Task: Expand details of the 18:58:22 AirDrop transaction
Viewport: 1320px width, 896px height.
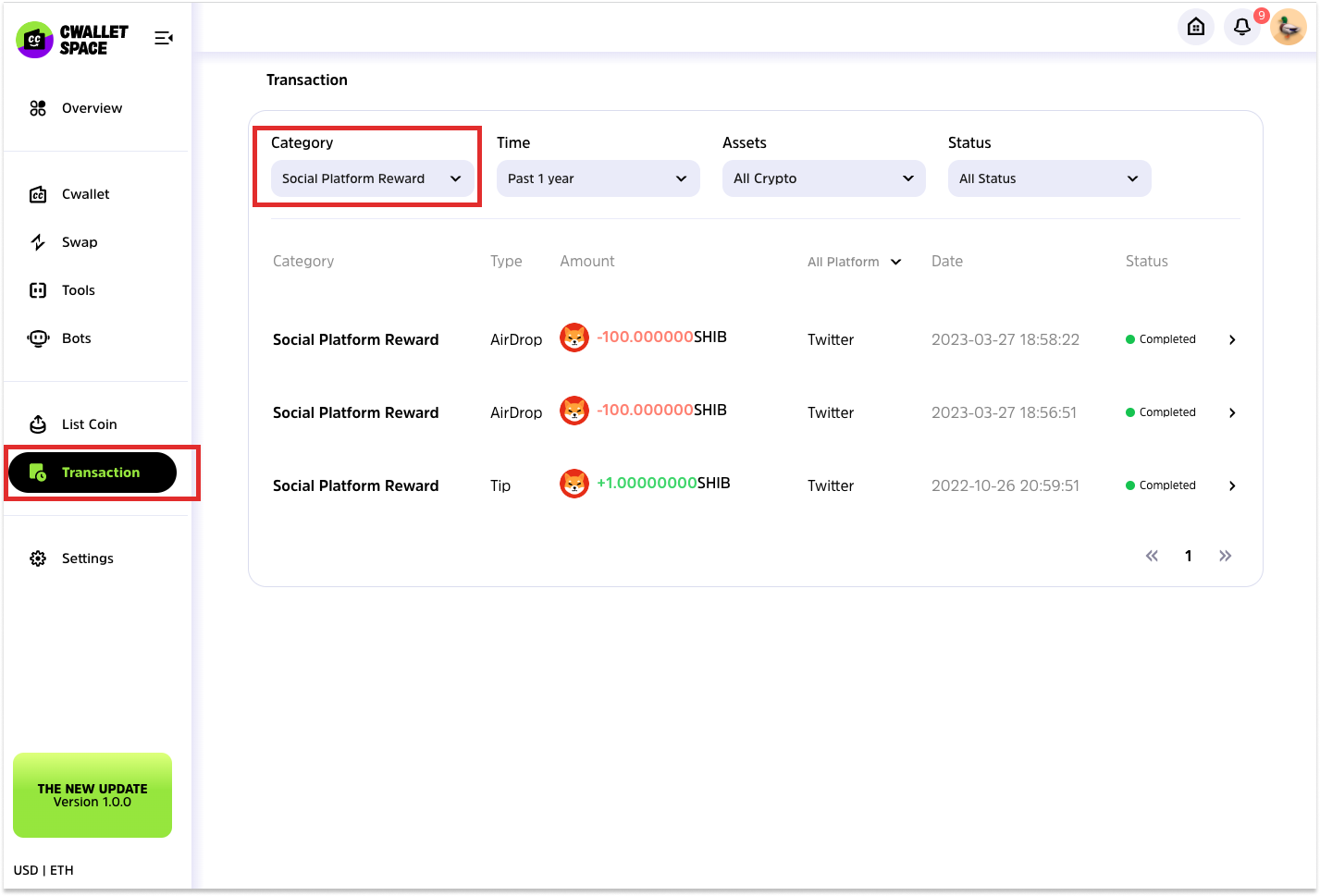Action: coord(1232,339)
